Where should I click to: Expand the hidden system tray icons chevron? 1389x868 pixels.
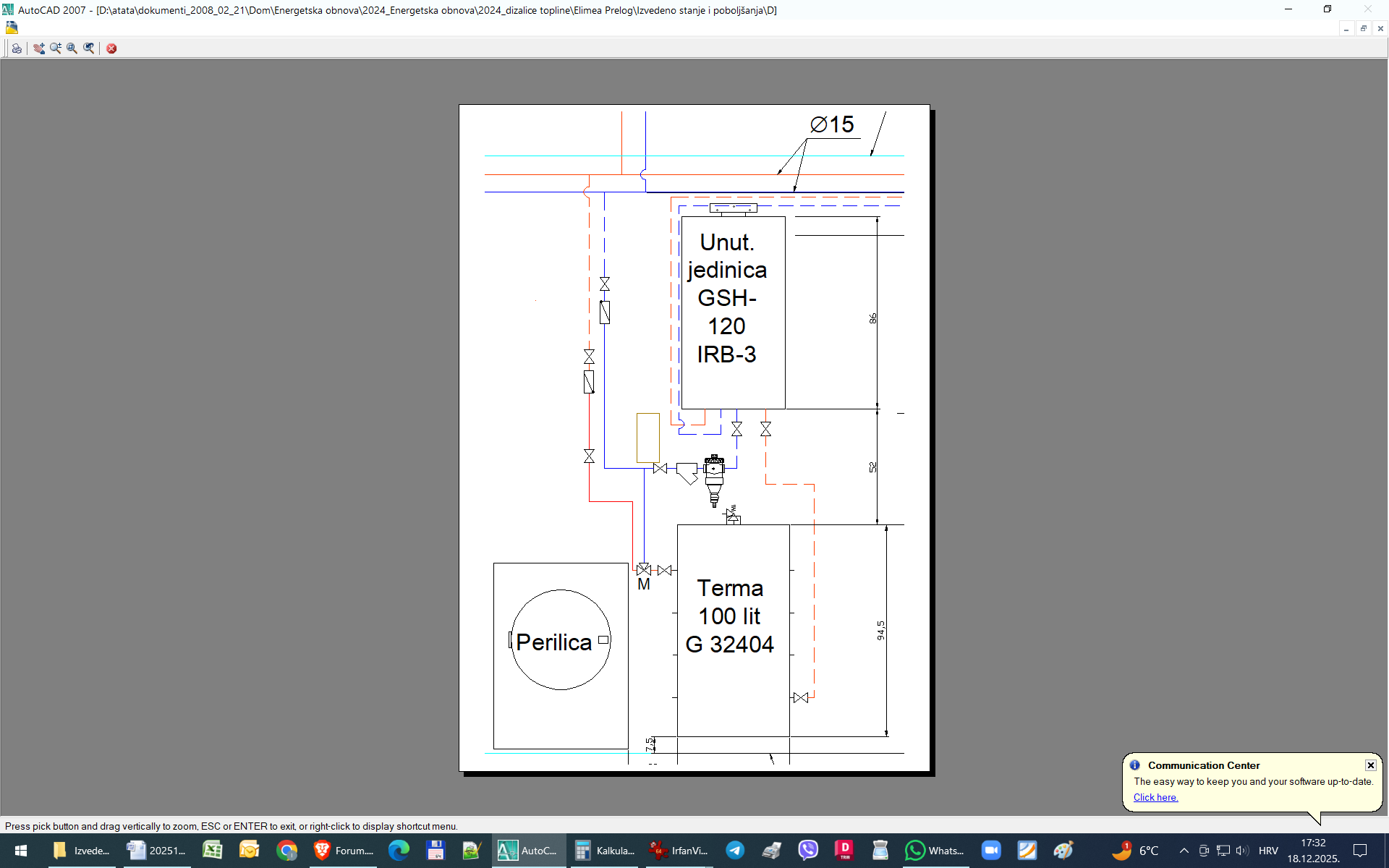point(1184,851)
